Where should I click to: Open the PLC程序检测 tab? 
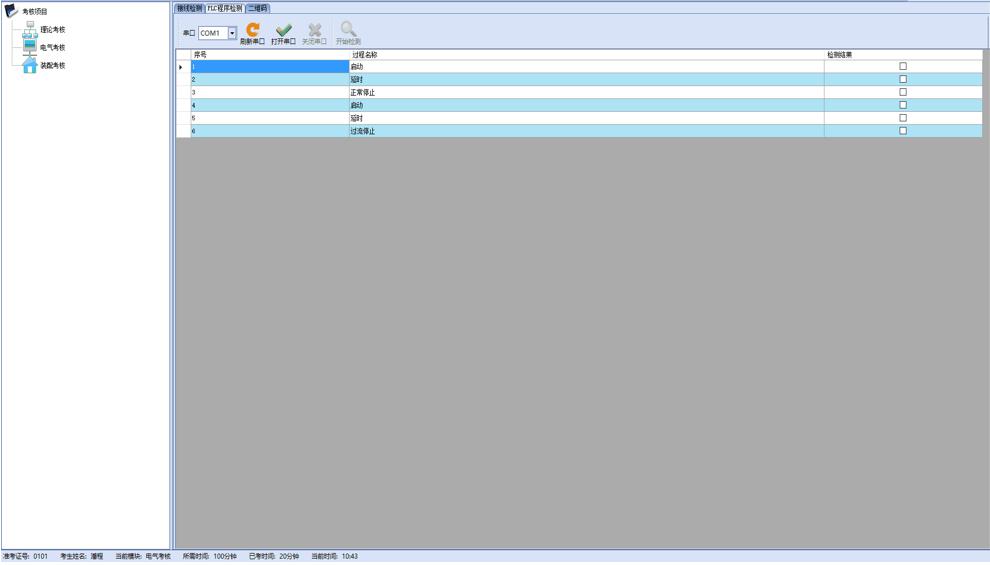224,8
